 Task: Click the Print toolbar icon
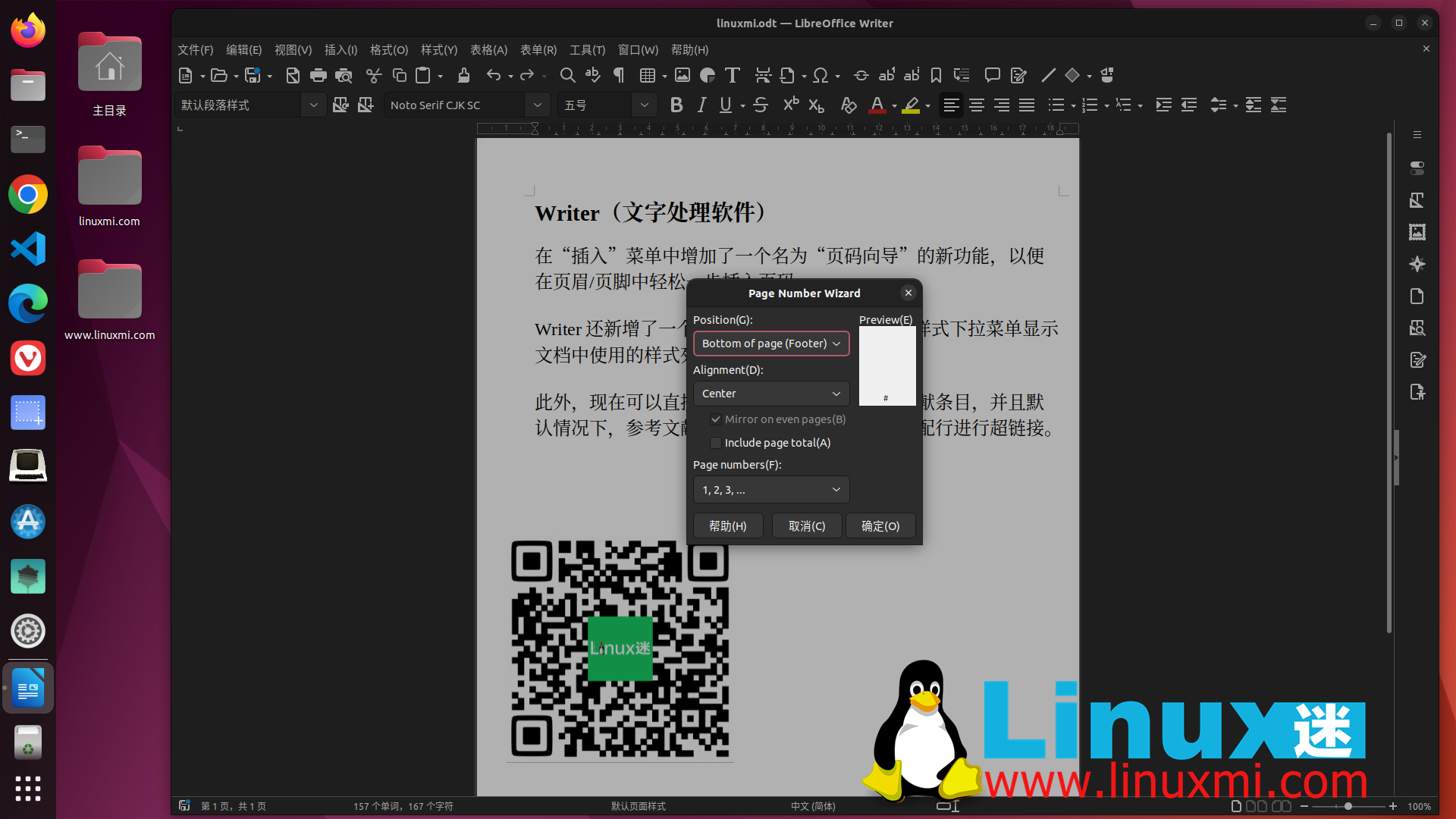(x=318, y=75)
